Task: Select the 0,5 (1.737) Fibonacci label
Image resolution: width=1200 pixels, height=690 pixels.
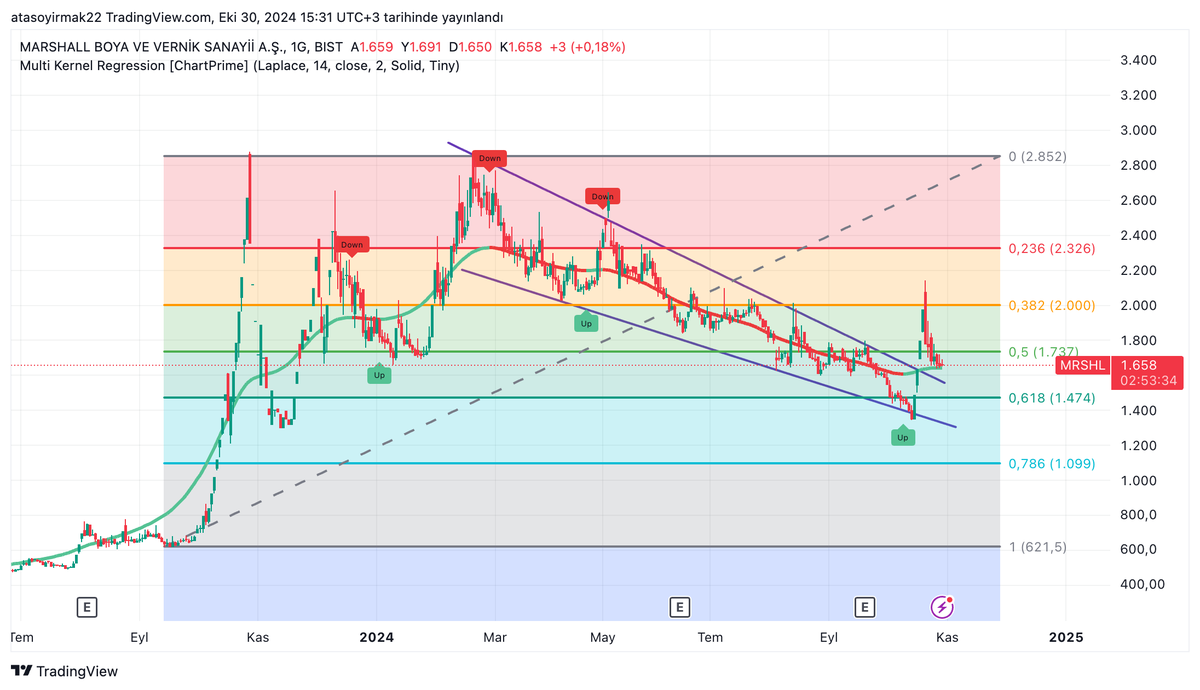Action: tap(1043, 351)
